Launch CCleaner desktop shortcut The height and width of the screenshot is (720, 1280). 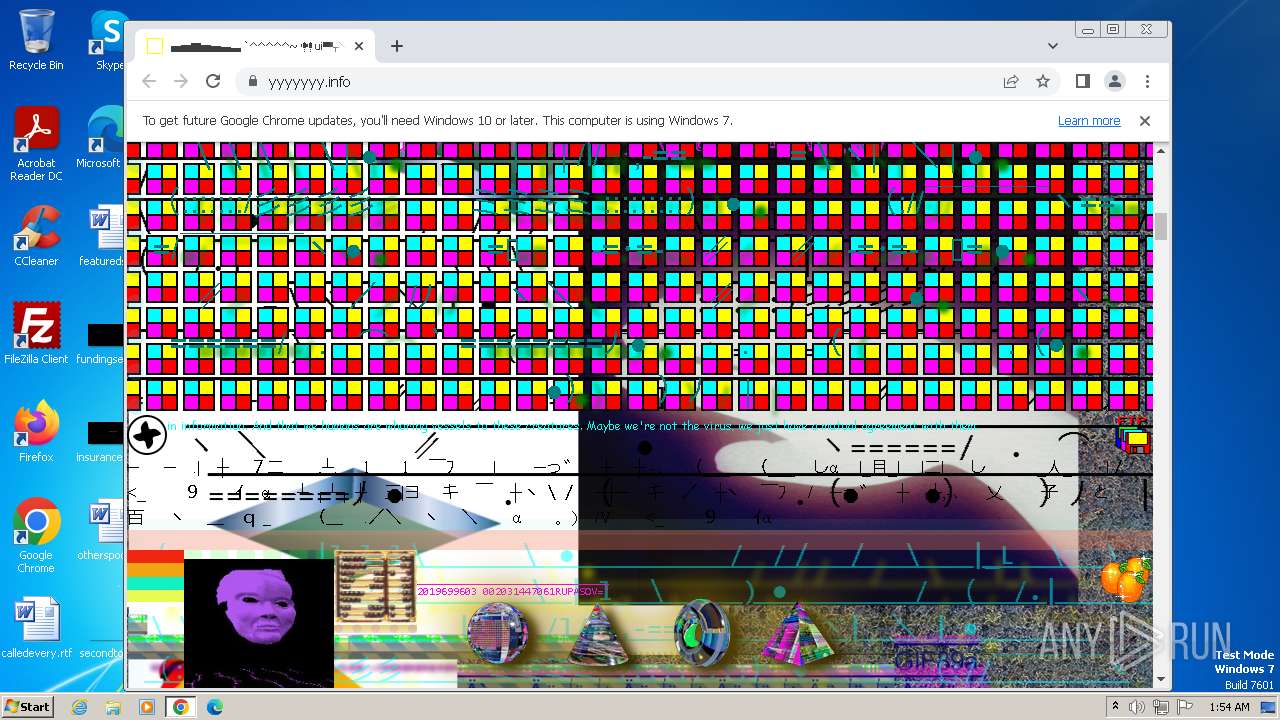[36, 236]
